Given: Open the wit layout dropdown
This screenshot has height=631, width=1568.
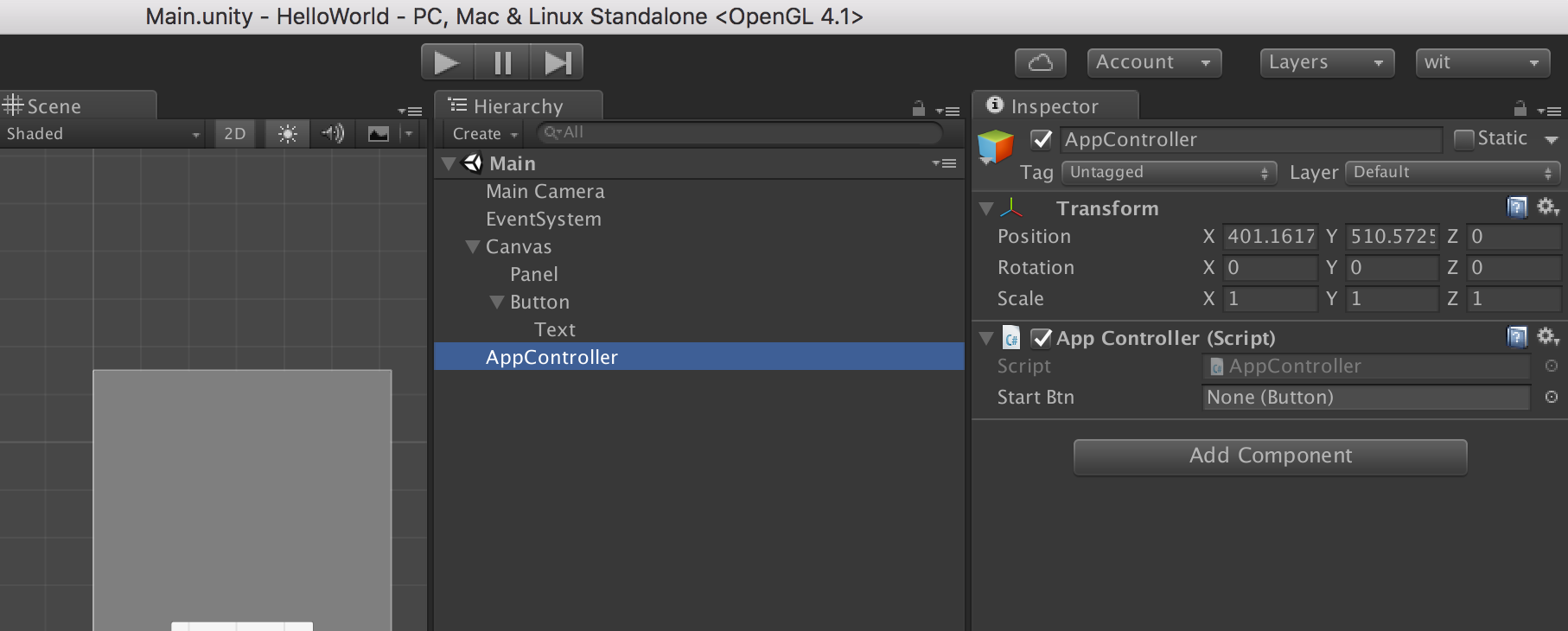Looking at the screenshot, I should pyautogui.click(x=1482, y=62).
